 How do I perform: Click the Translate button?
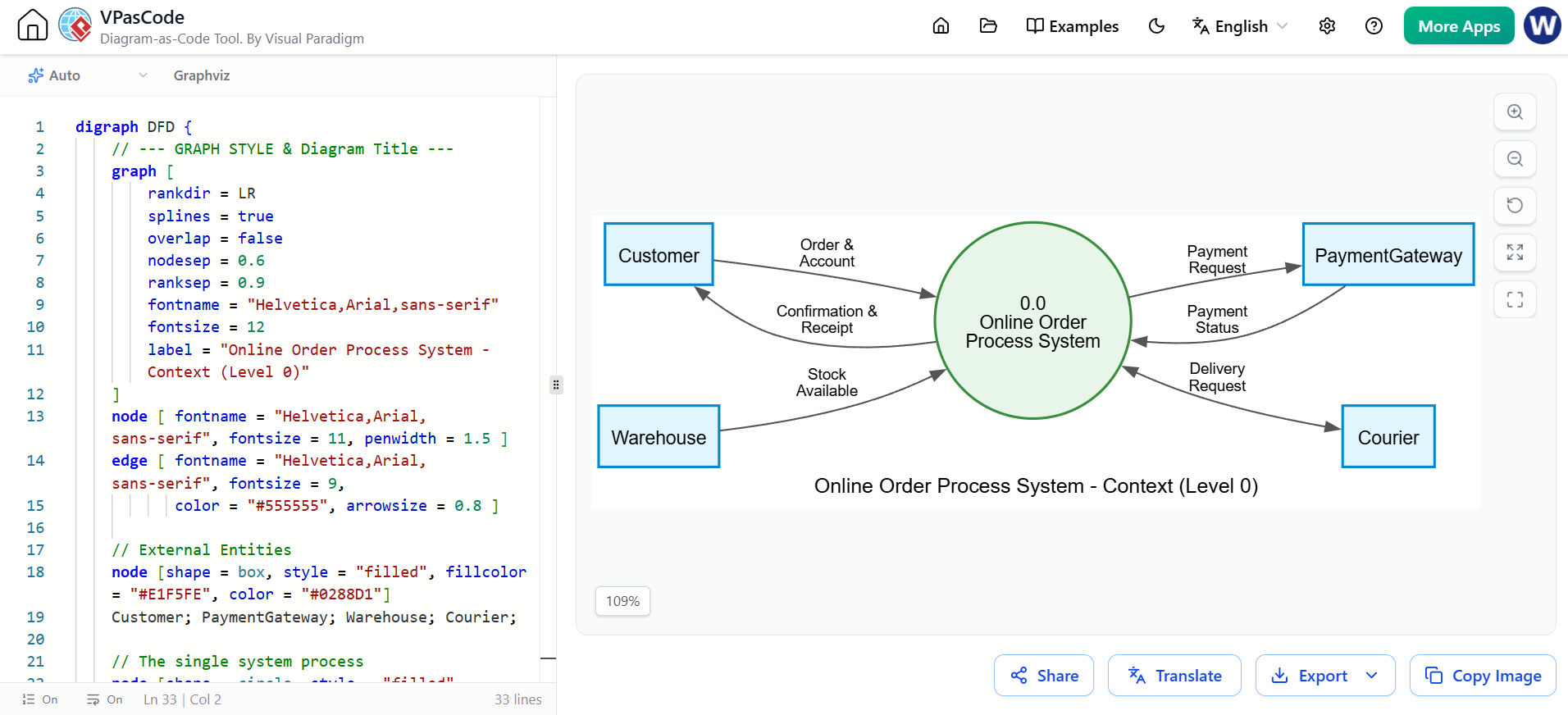(1174, 676)
